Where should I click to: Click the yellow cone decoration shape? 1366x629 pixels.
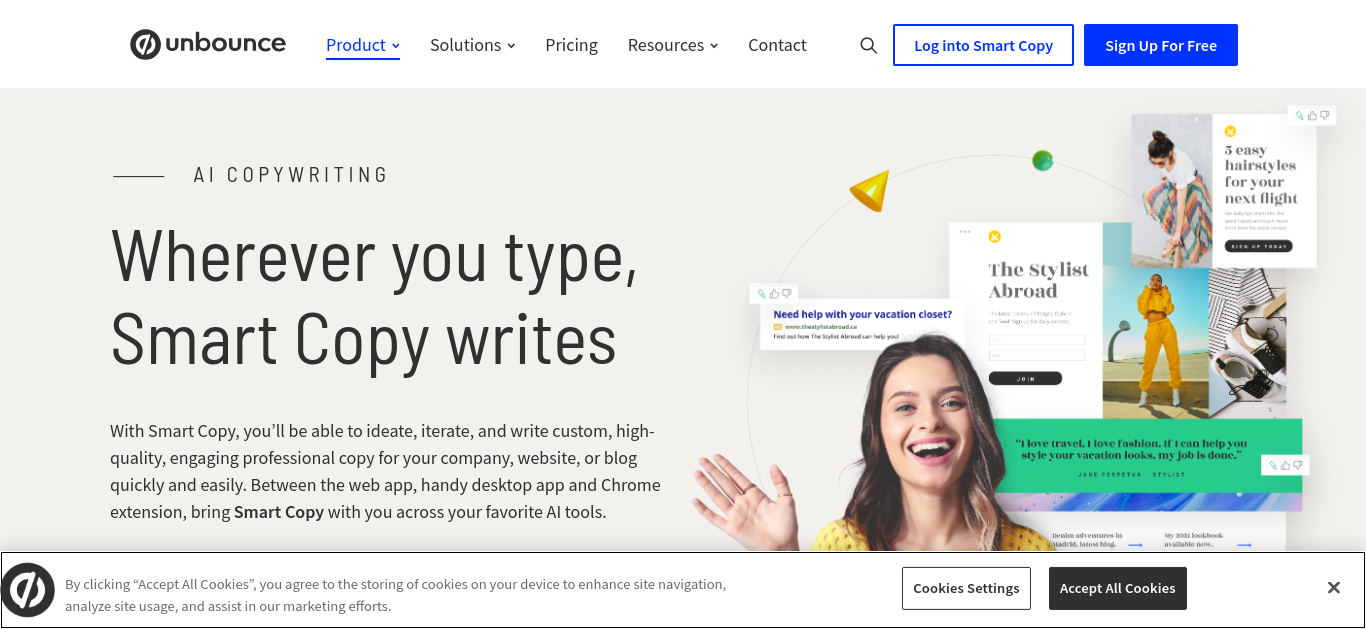click(x=871, y=190)
